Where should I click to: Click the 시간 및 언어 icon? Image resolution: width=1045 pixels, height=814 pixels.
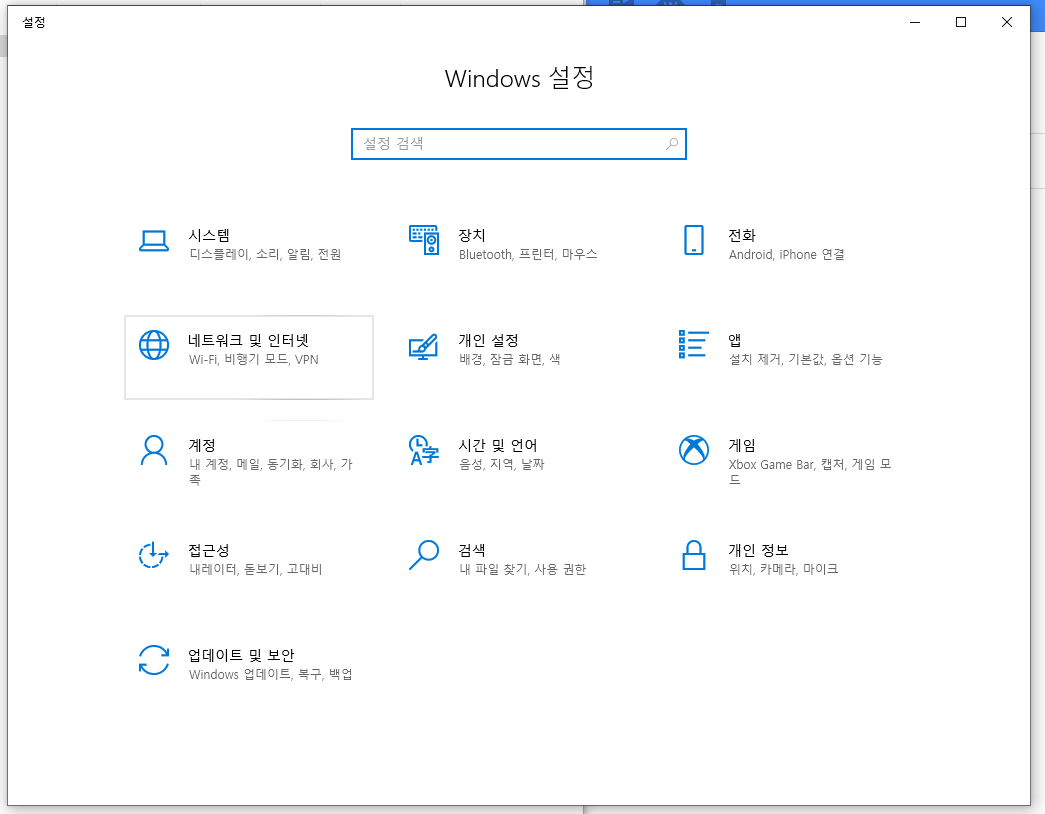coord(424,450)
